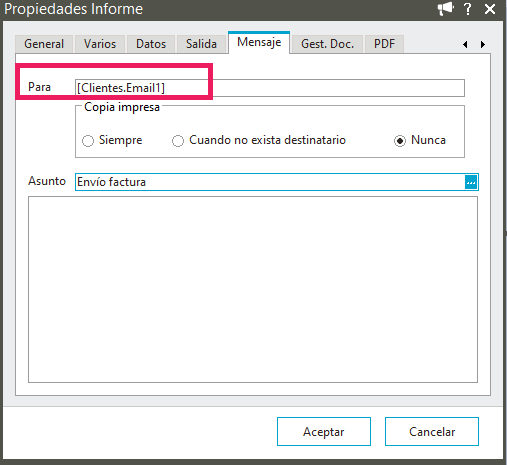Open the ellipsis button beside Asunto field
This screenshot has width=507, height=465.
(471, 182)
